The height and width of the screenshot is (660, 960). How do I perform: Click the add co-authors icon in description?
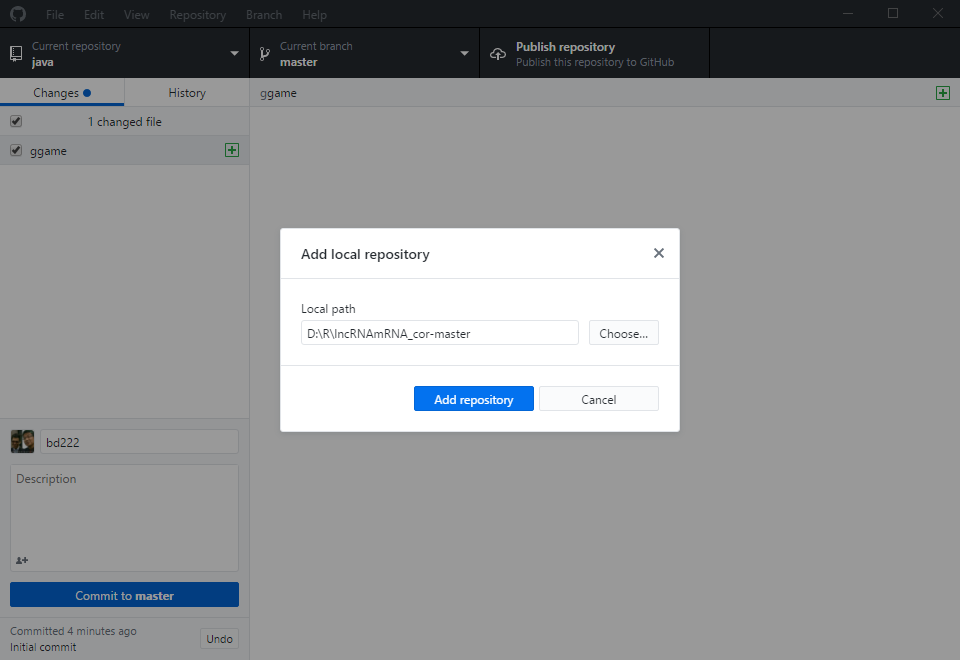[x=22, y=560]
